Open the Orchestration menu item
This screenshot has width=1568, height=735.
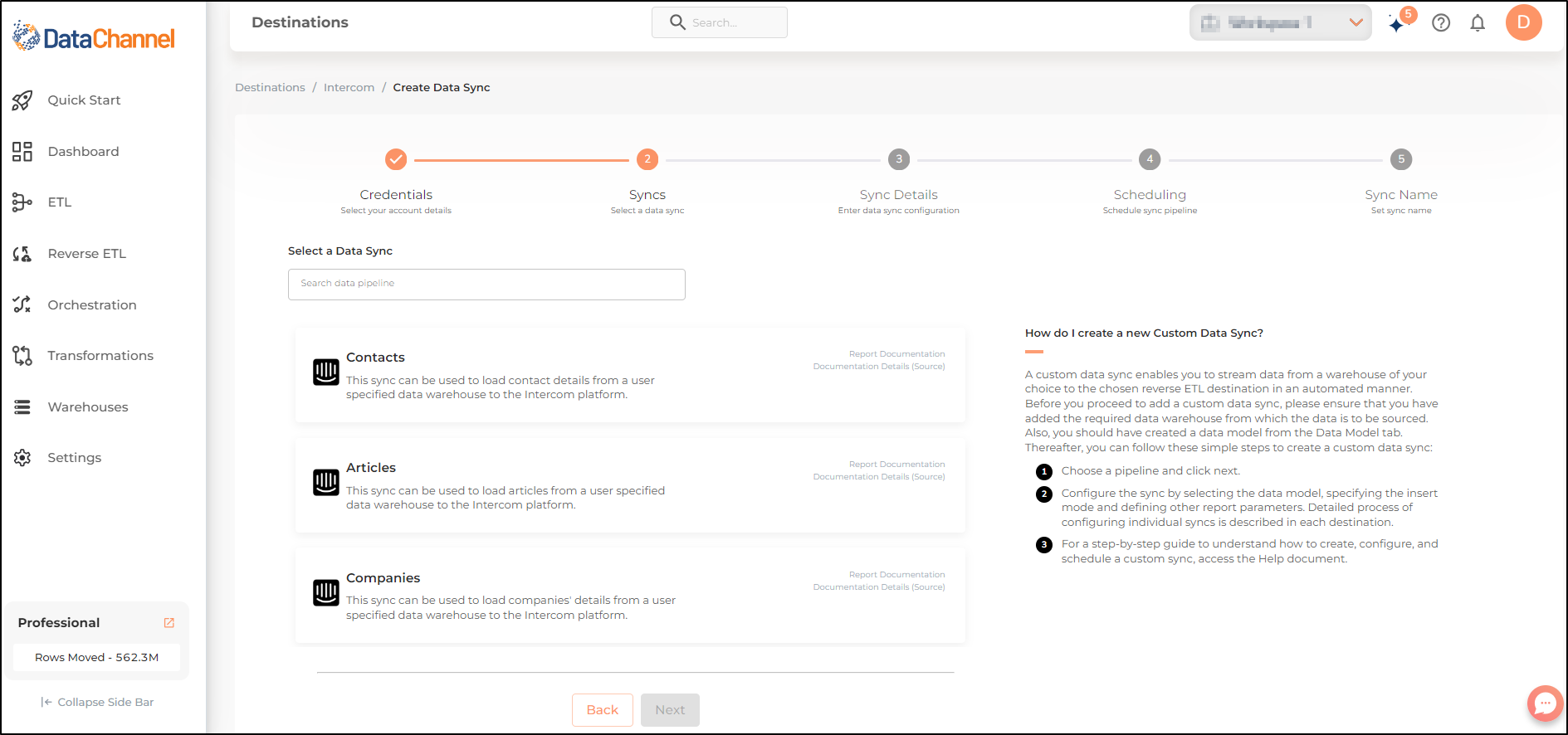(92, 304)
